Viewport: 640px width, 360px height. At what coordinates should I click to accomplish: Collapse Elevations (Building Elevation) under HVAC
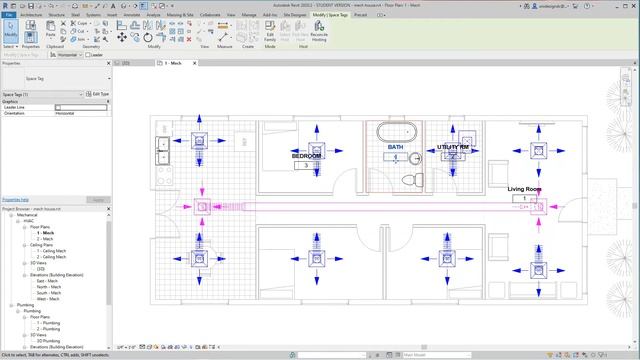click(x=24, y=275)
